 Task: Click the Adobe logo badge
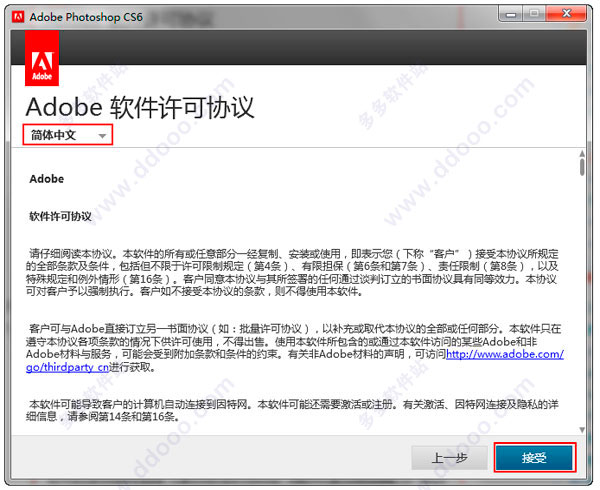42,58
